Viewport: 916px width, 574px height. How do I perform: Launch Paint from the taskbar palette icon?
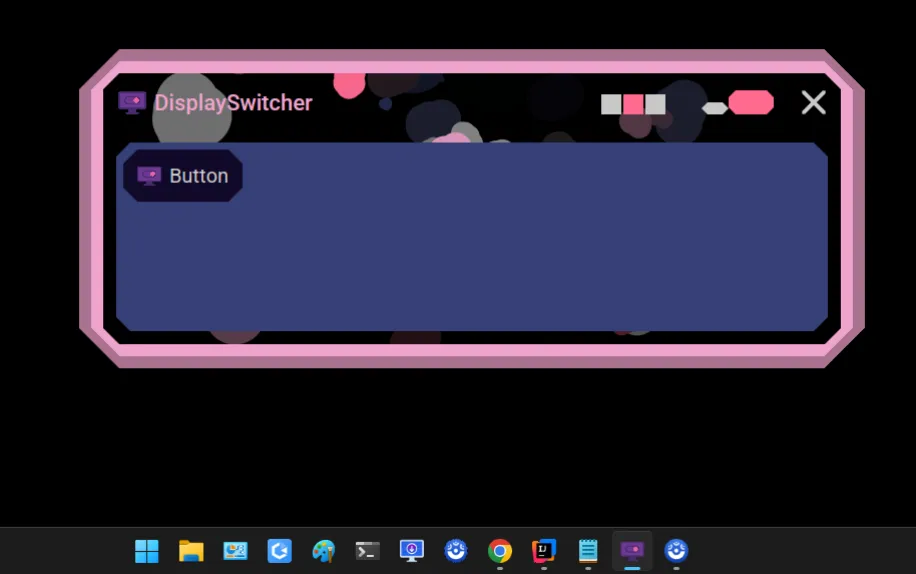324,551
